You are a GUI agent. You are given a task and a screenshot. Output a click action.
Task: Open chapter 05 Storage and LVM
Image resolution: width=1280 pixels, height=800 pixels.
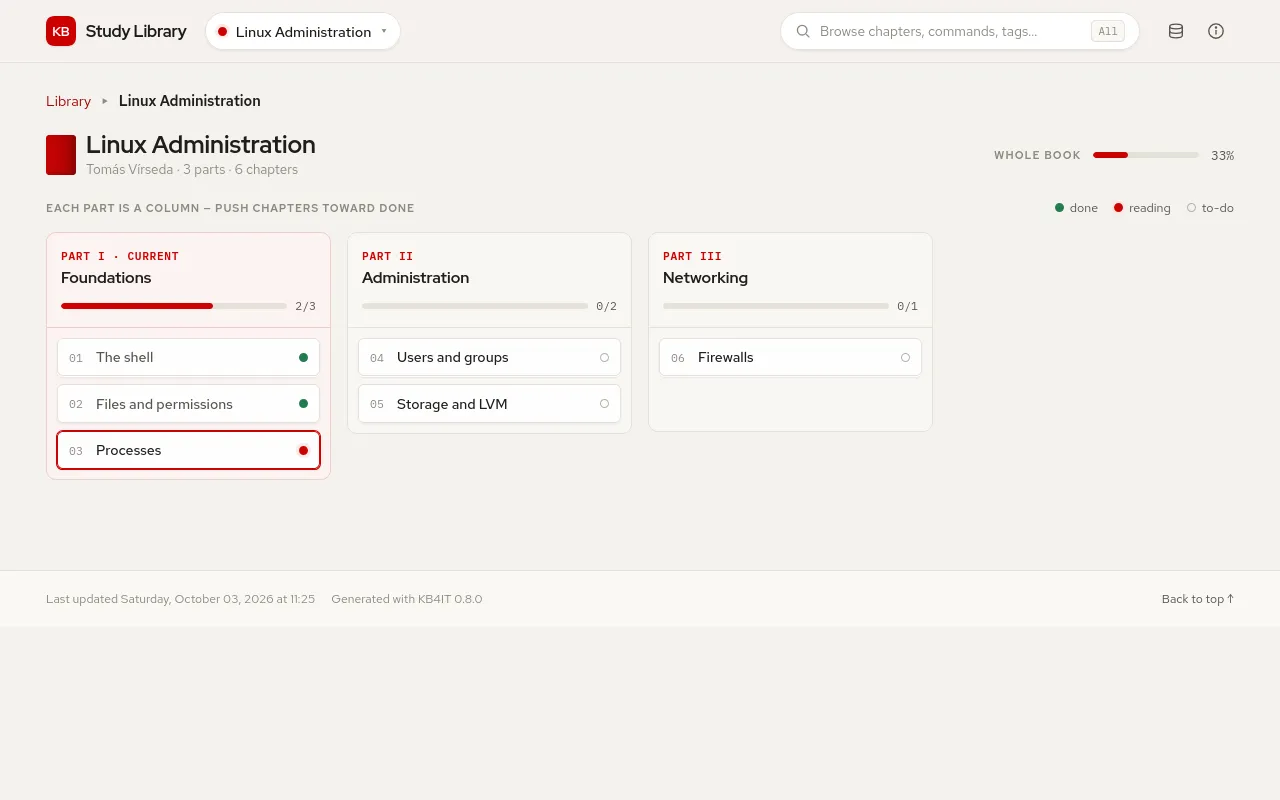pyautogui.click(x=489, y=404)
